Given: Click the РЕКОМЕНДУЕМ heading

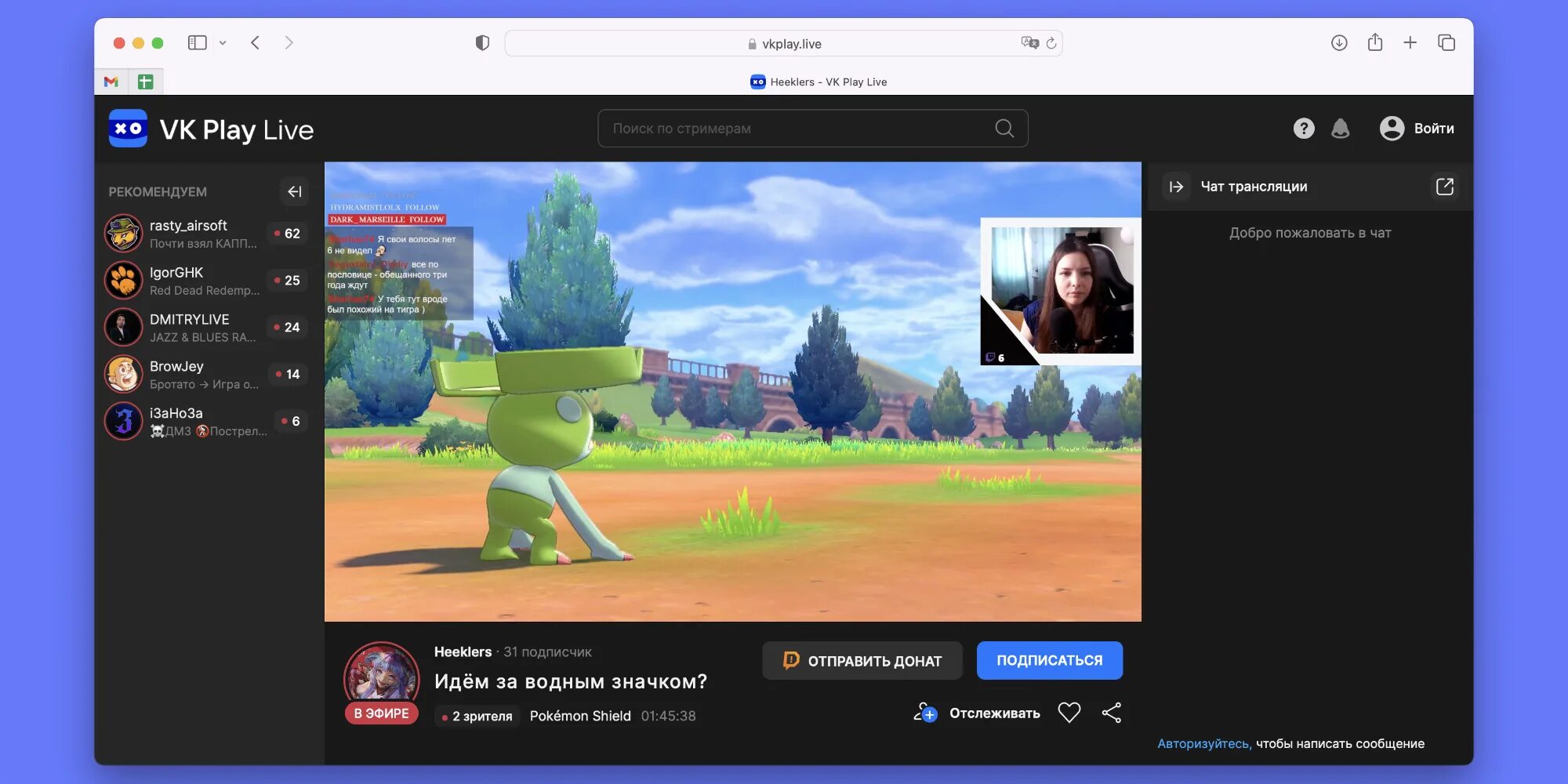Looking at the screenshot, I should 158,192.
